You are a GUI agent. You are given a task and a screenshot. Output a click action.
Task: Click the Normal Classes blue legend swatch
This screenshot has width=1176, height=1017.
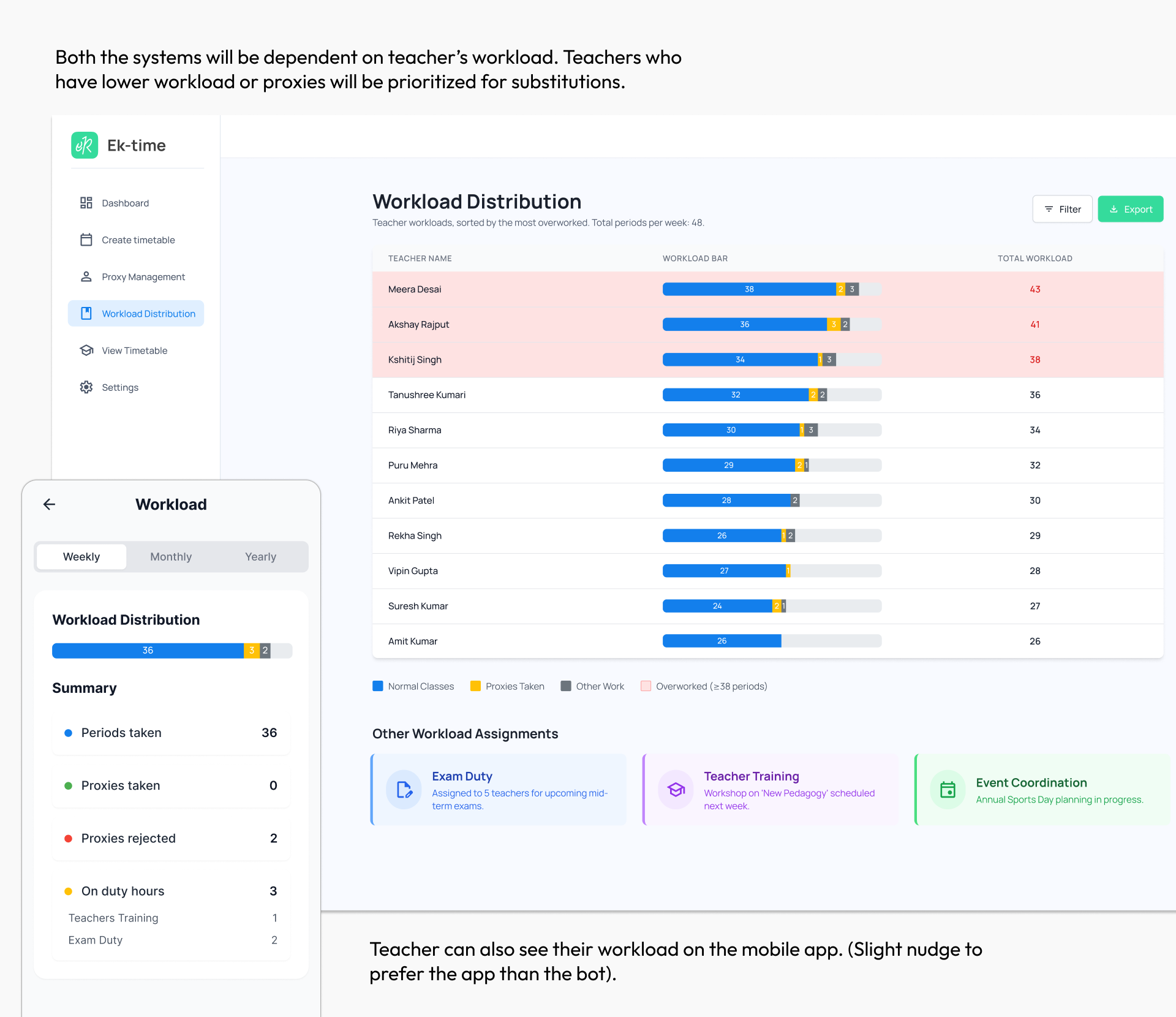(x=378, y=686)
